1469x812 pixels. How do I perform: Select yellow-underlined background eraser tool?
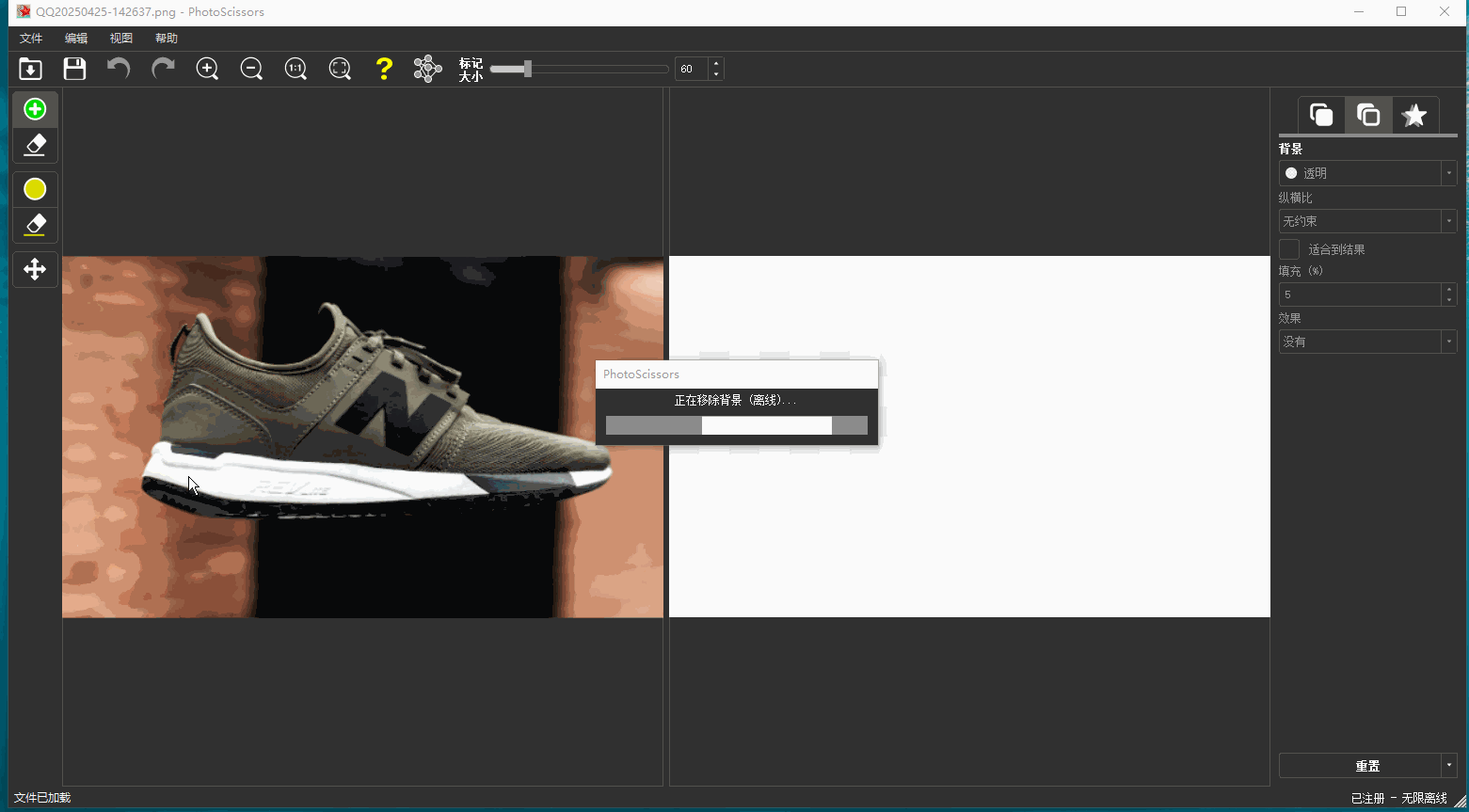tap(35, 225)
